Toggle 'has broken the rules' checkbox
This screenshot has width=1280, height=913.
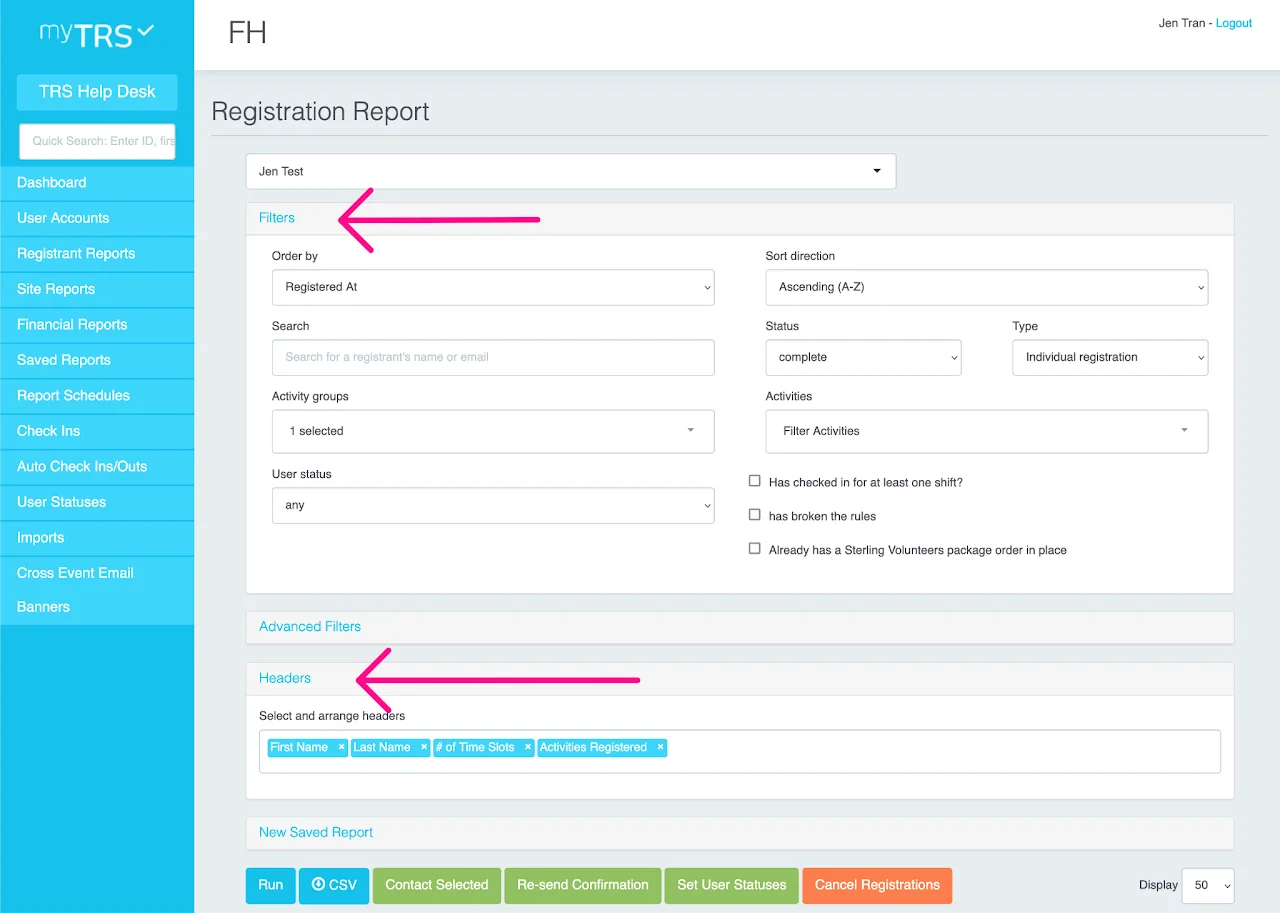755,515
